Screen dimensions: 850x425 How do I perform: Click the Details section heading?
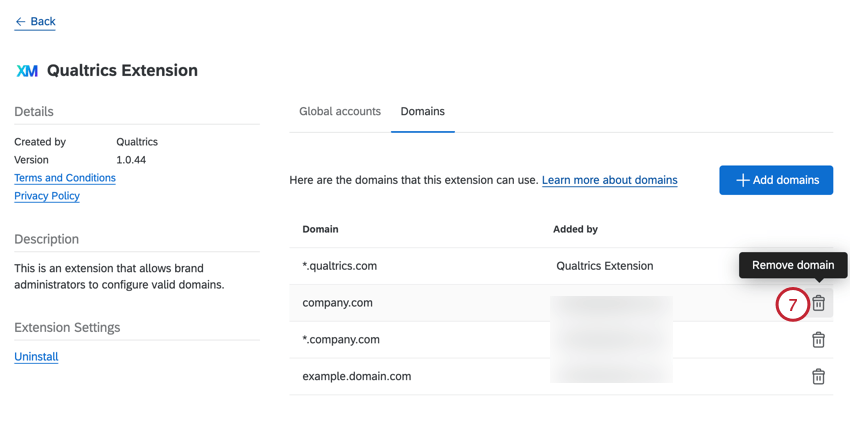point(34,112)
